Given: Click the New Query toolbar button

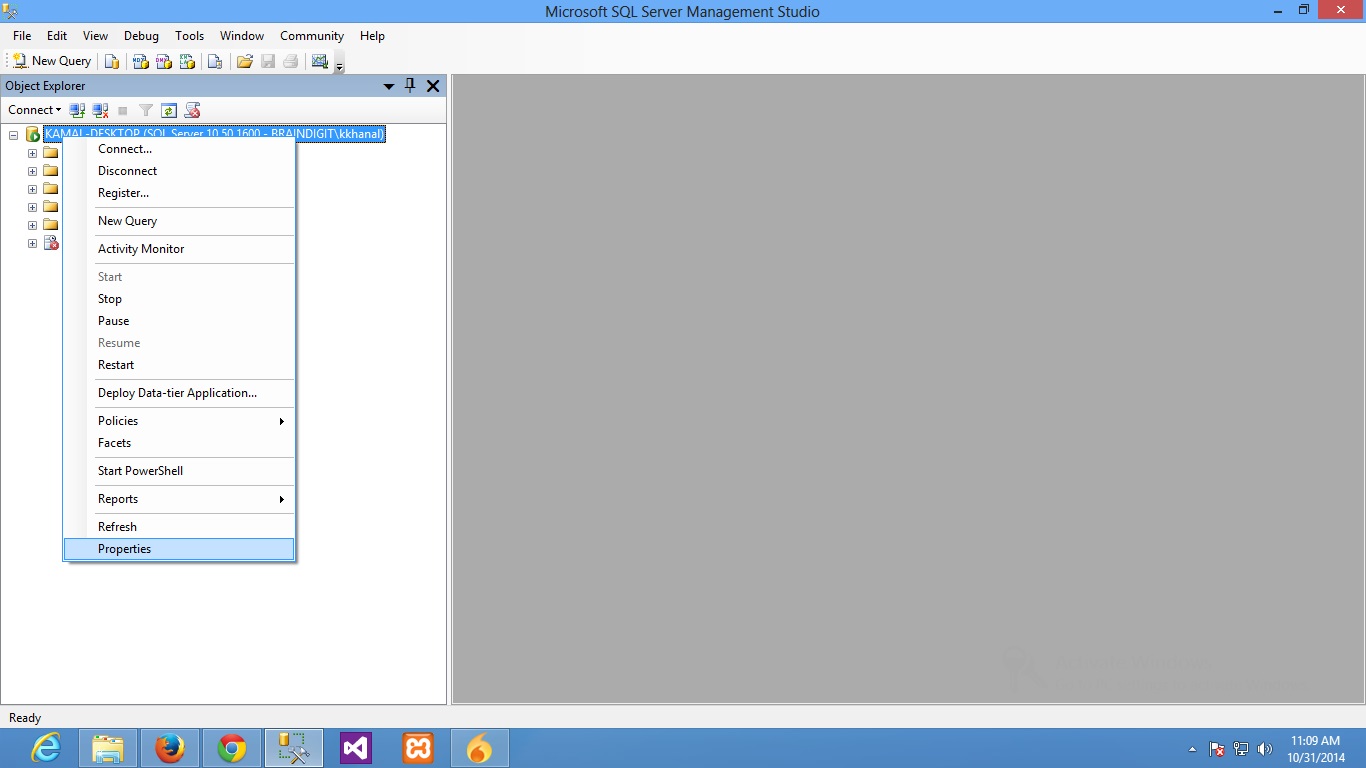Looking at the screenshot, I should [x=52, y=61].
